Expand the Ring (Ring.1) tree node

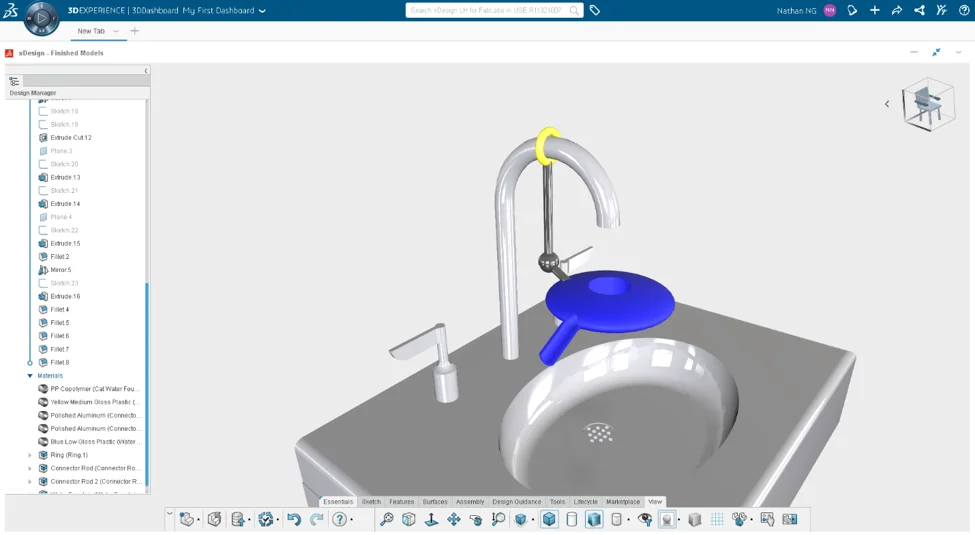30,455
